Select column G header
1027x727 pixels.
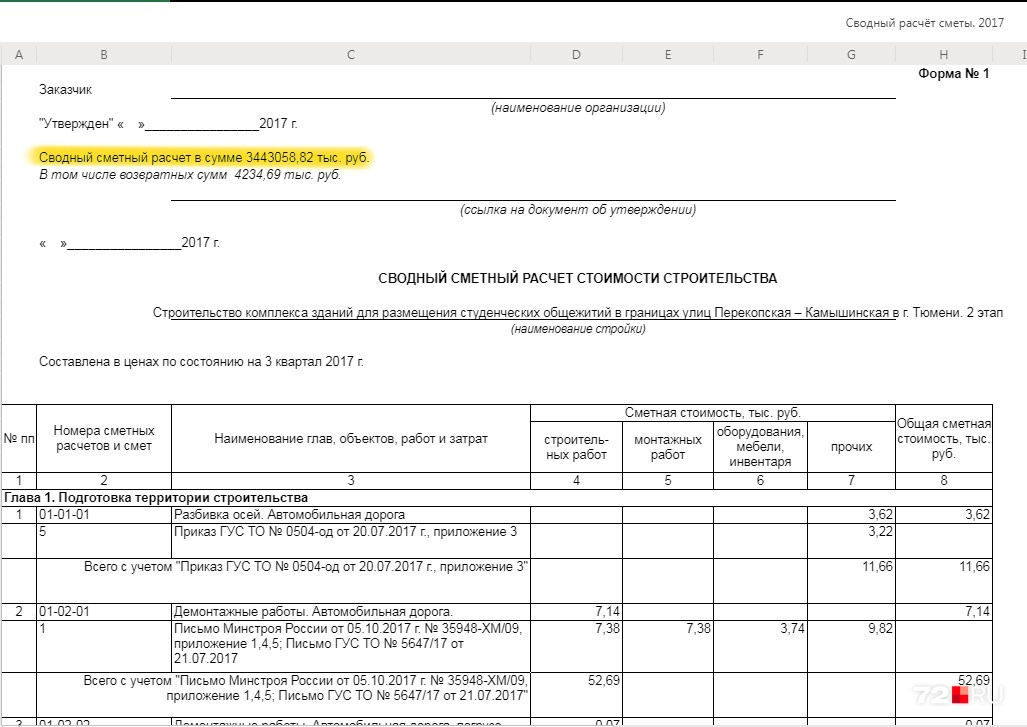(851, 54)
